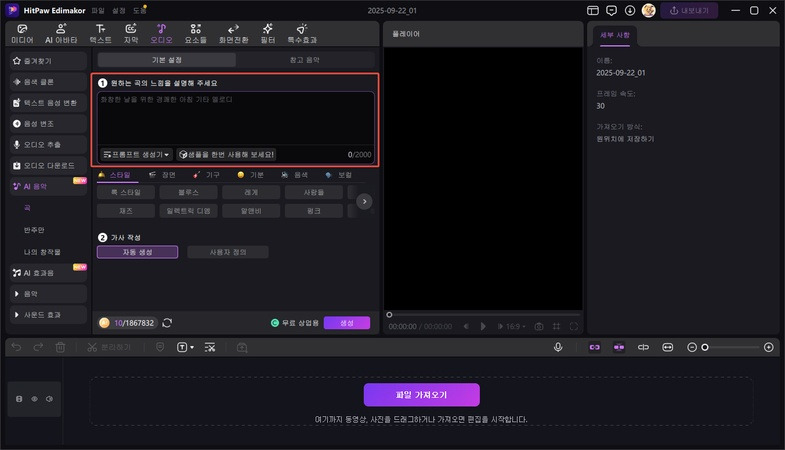This screenshot has width=785, height=450.
Task: Click the snapshot camera icon in player
Action: (539, 326)
